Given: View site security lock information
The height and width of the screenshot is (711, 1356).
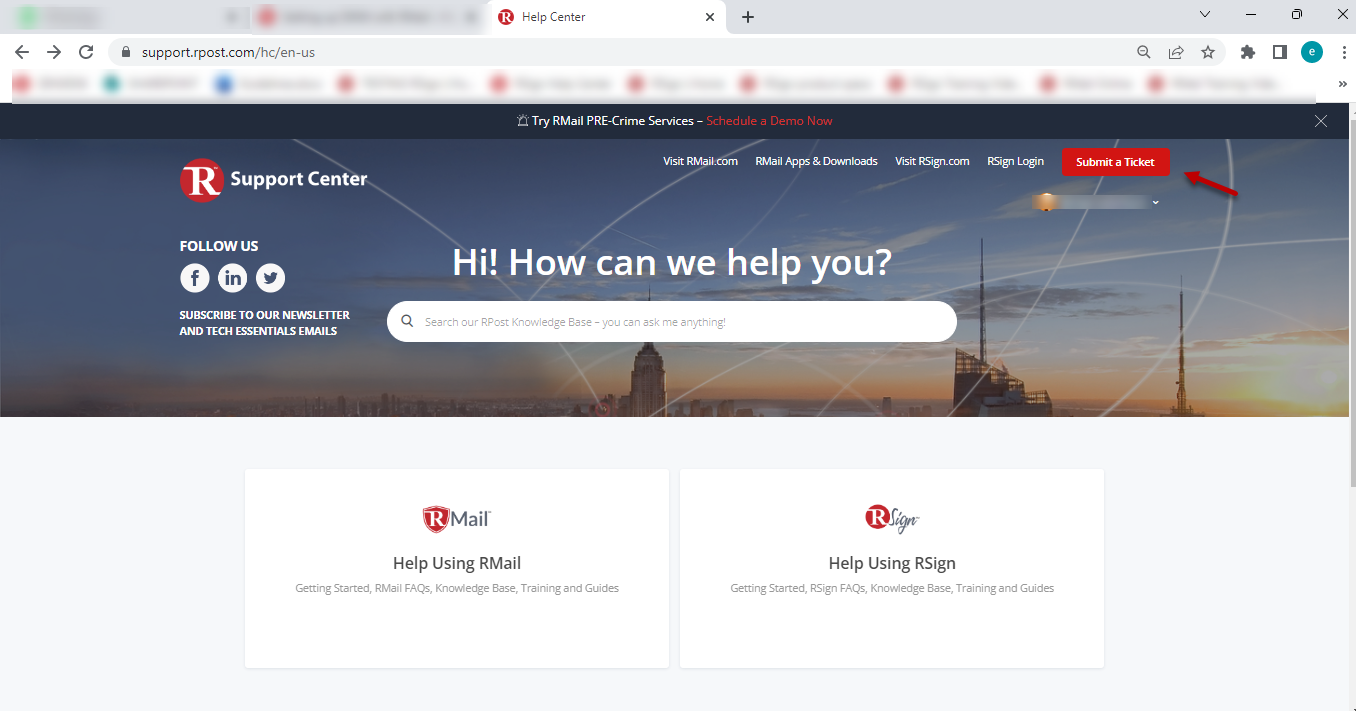Looking at the screenshot, I should tap(126, 52).
